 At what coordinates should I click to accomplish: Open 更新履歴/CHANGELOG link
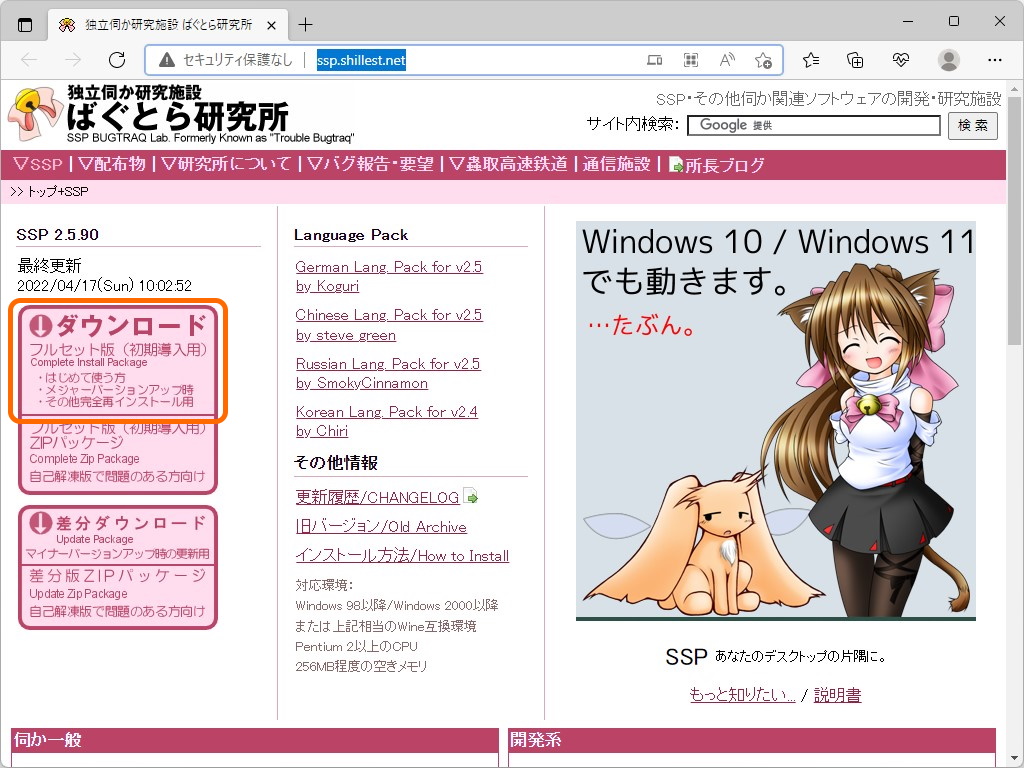tap(377, 498)
